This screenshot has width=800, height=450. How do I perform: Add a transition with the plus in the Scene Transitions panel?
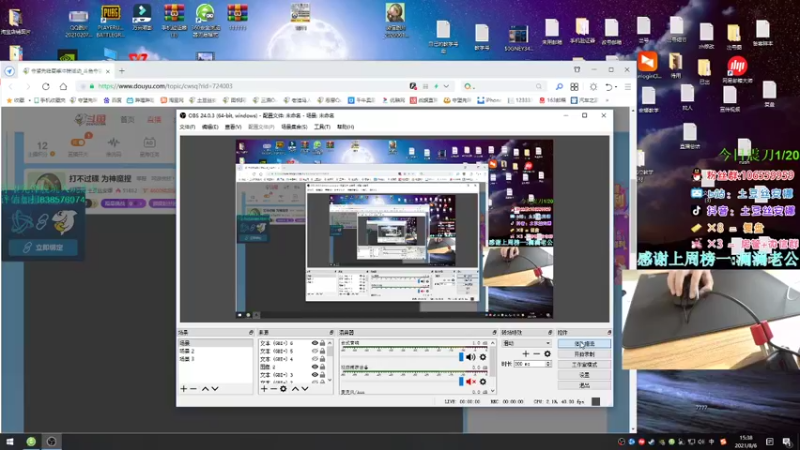pyautogui.click(x=526, y=354)
